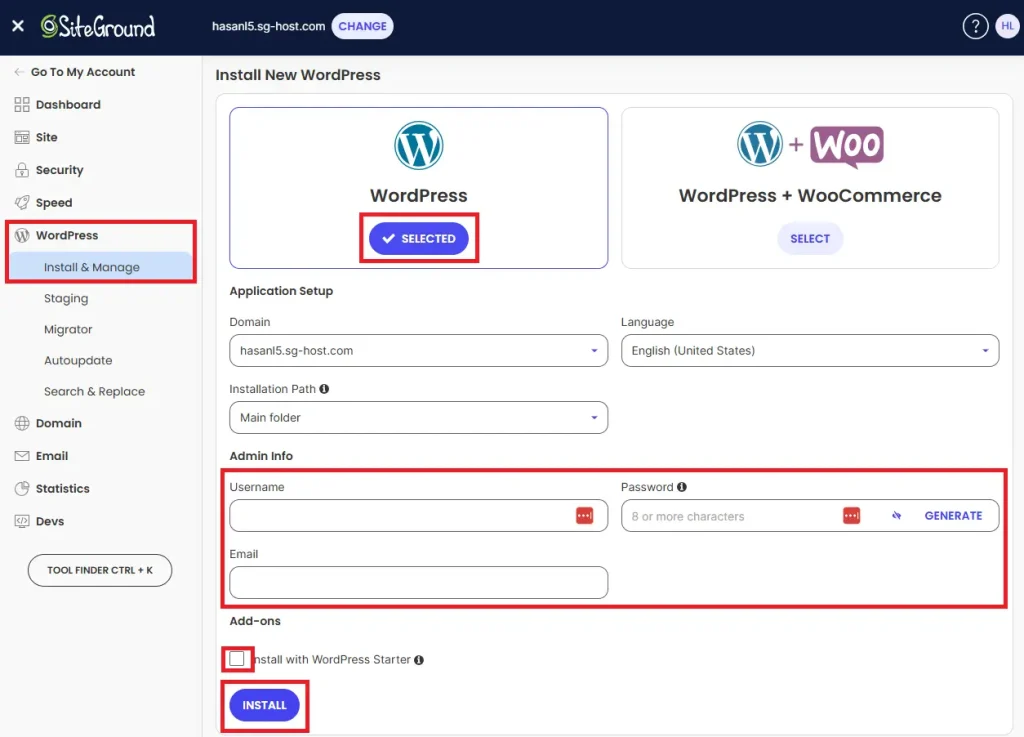Screen dimensions: 1024x737
Task: Click the Speed rocket icon
Action: pos(22,202)
